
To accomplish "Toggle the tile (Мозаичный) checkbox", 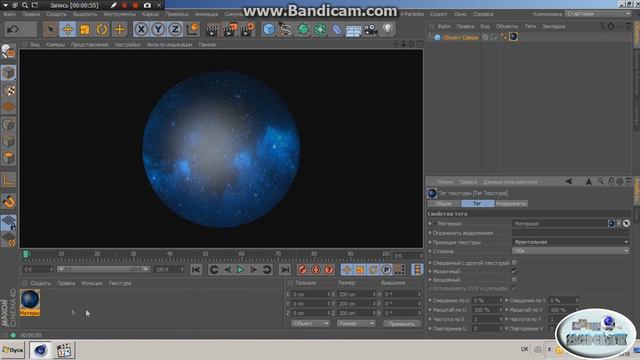I will tap(514, 271).
